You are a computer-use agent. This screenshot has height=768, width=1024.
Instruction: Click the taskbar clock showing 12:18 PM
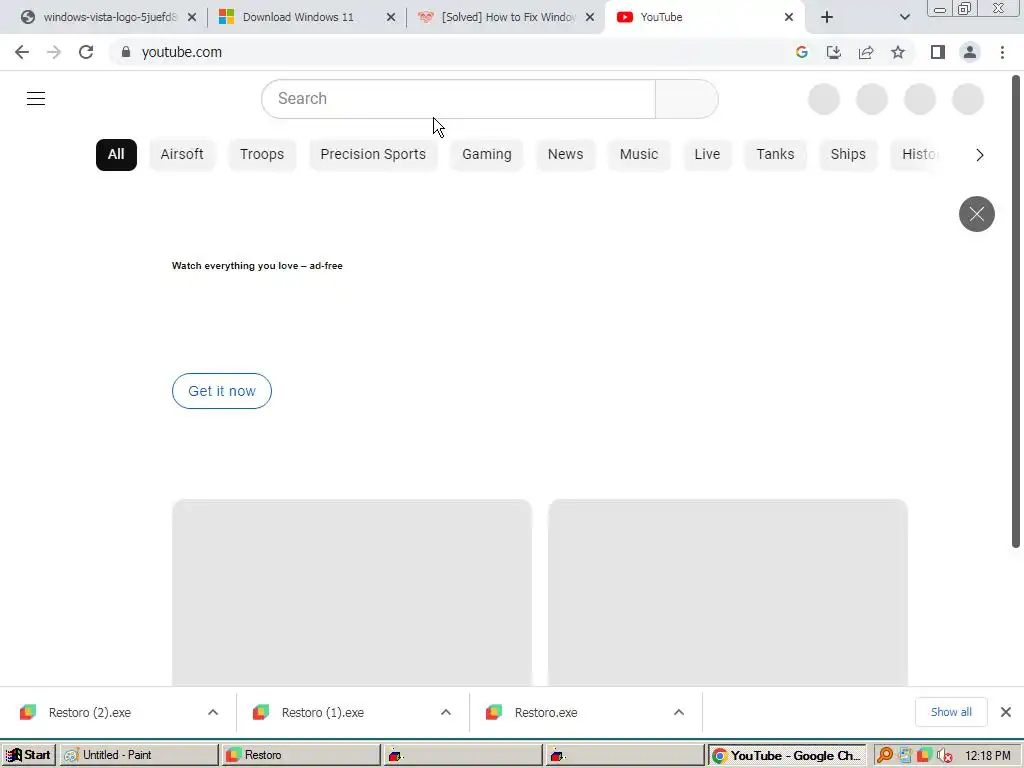tap(987, 756)
